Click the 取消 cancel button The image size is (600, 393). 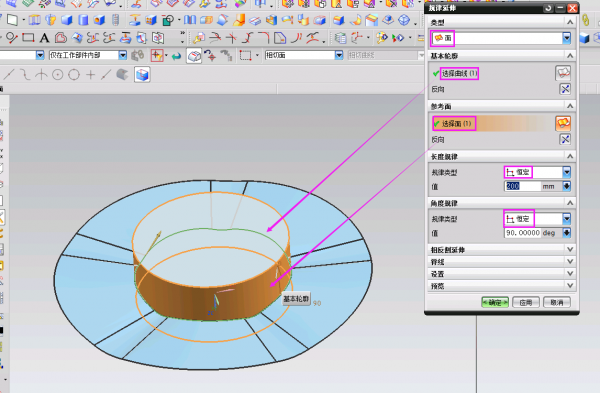click(x=557, y=302)
